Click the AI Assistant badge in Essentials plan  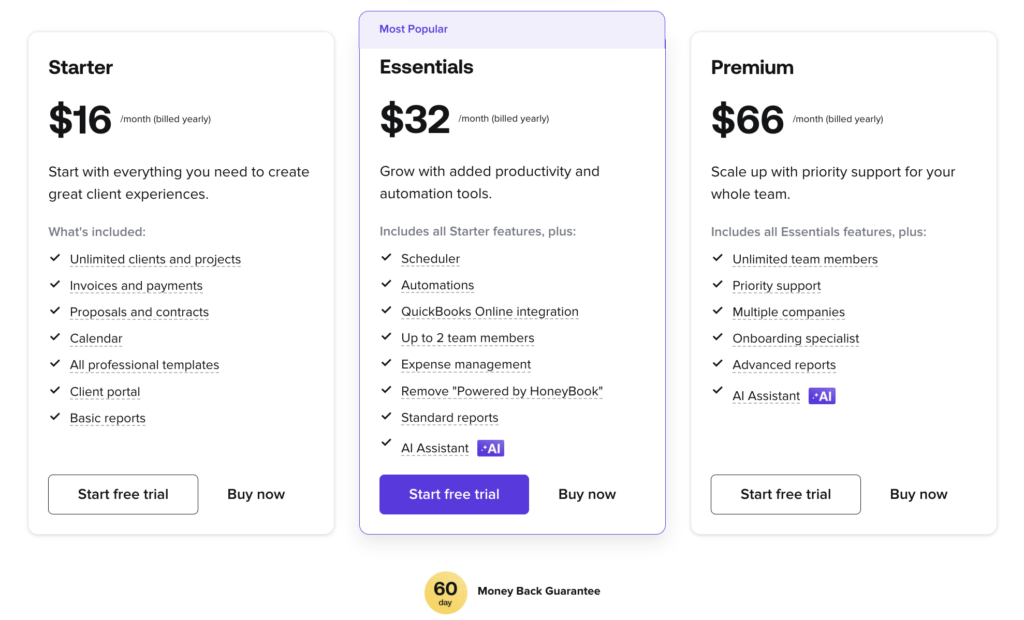click(x=490, y=447)
